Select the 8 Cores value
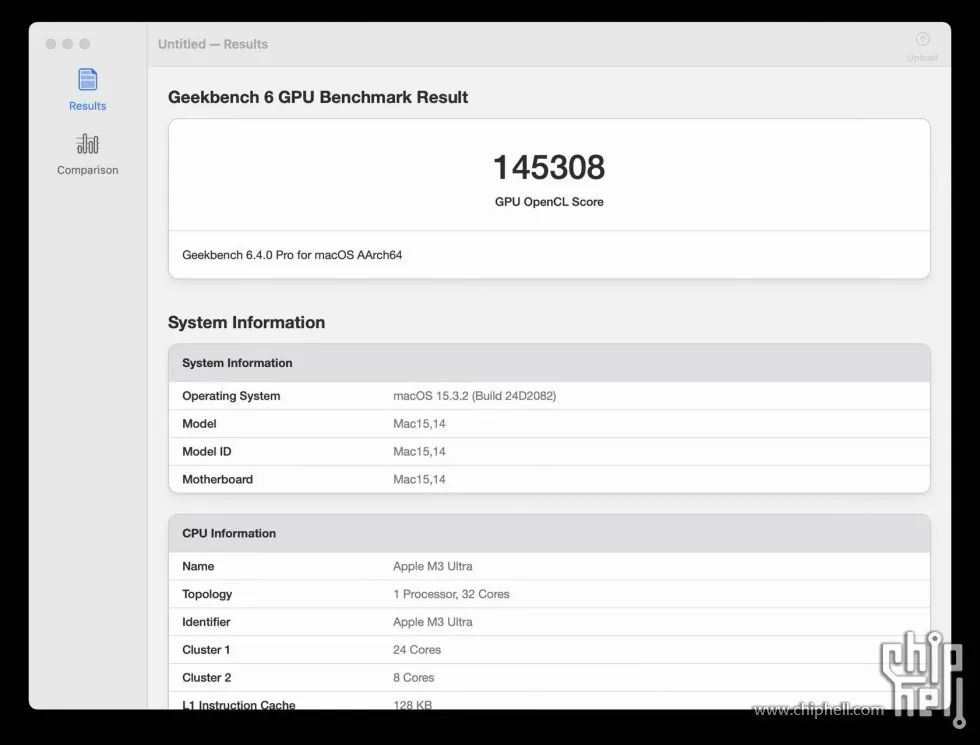The image size is (980, 745). coord(413,678)
